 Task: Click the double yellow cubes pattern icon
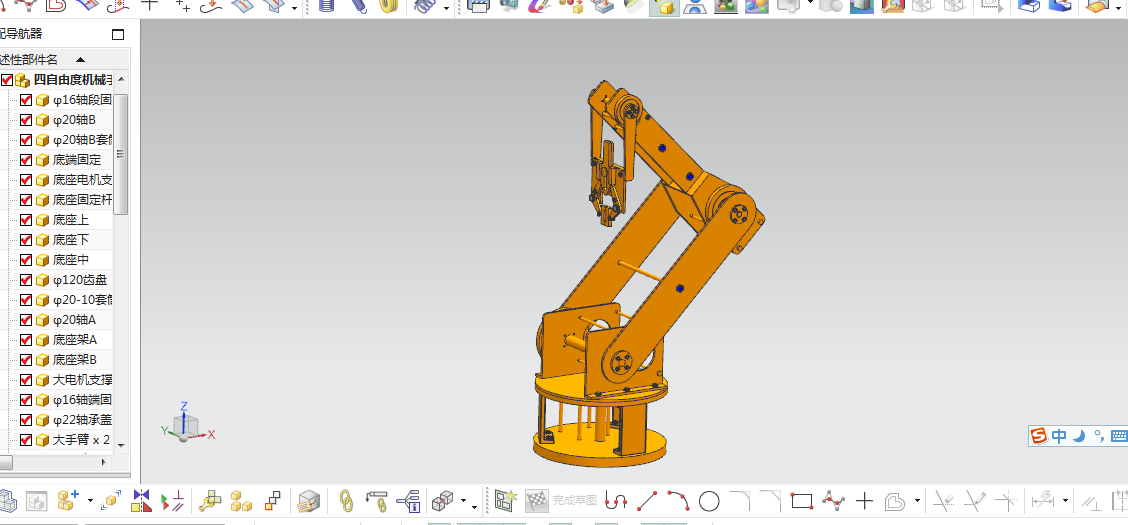241,501
